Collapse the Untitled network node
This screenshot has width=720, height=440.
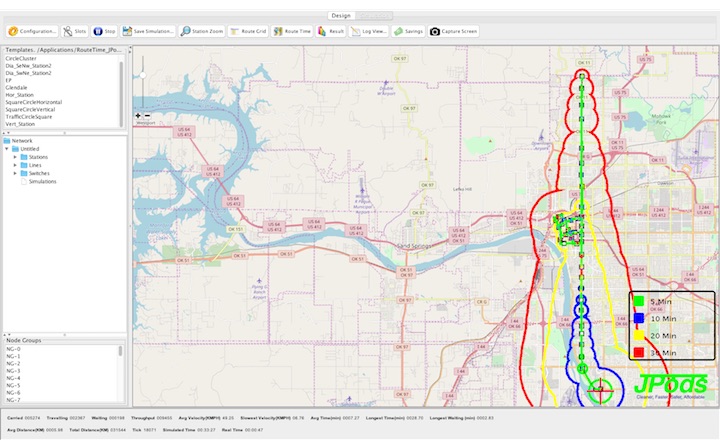pos(8,149)
